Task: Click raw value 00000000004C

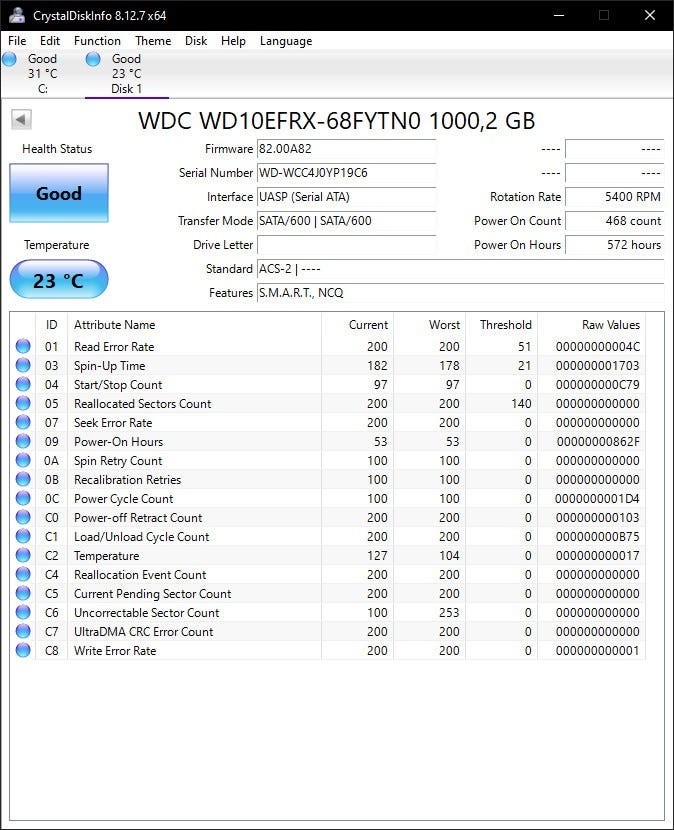Action: tap(598, 347)
